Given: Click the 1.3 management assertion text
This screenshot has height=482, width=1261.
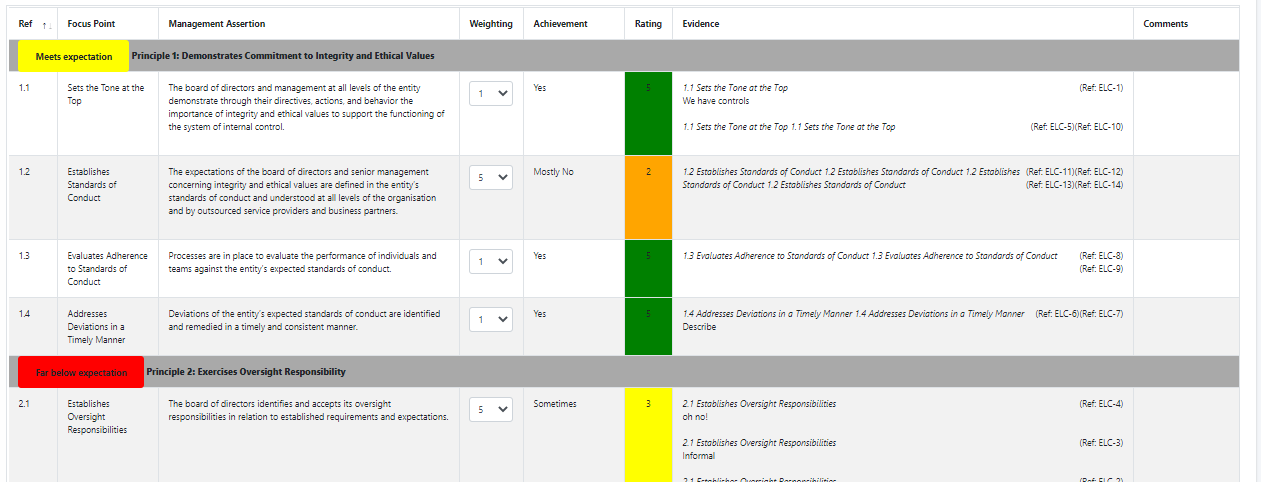Looking at the screenshot, I should pos(303,262).
